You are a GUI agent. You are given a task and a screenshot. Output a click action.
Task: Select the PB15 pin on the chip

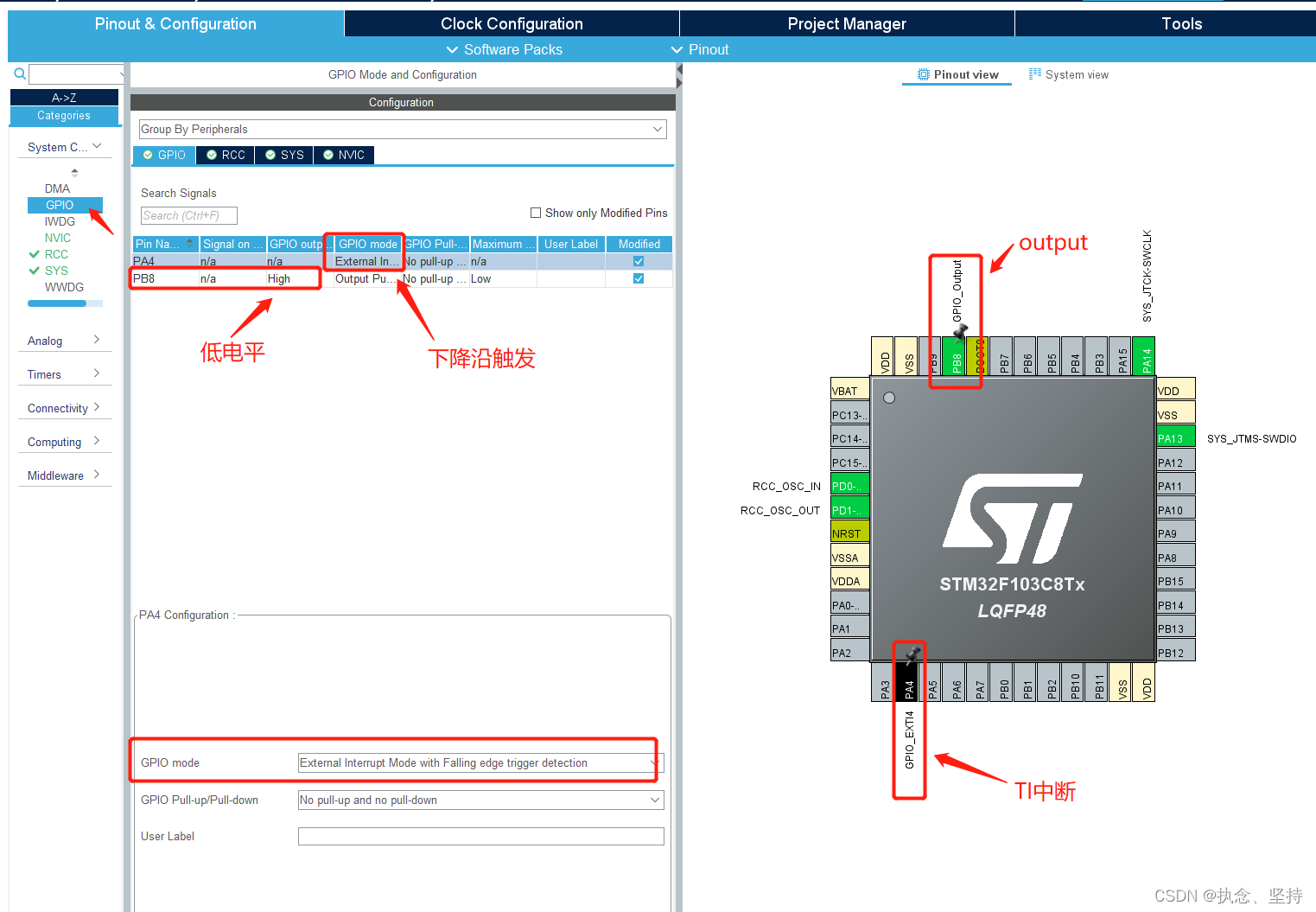tap(1176, 579)
